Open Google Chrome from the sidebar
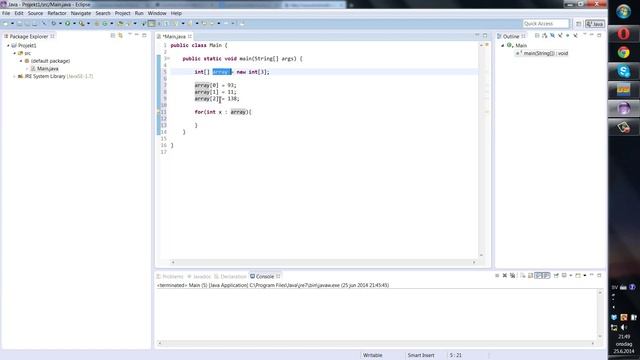The width and height of the screenshot is (640, 360). point(623,53)
